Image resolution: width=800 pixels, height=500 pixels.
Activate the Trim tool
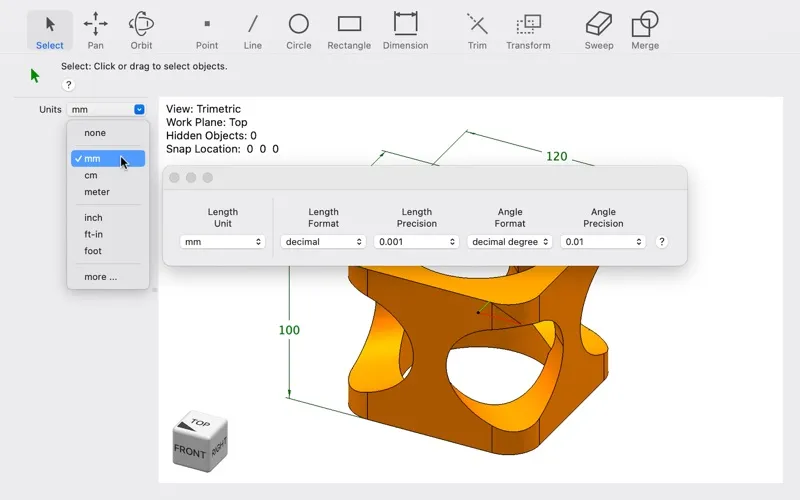tap(477, 31)
